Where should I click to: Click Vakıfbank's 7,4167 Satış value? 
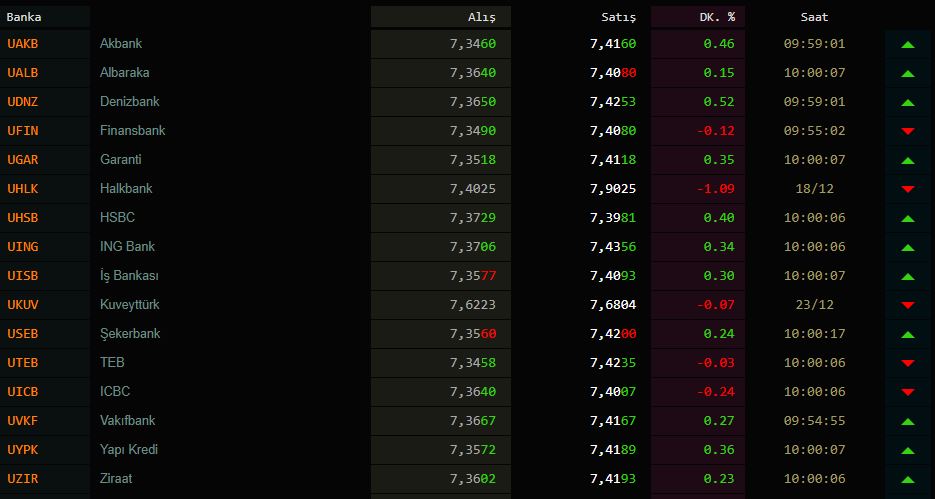613,421
